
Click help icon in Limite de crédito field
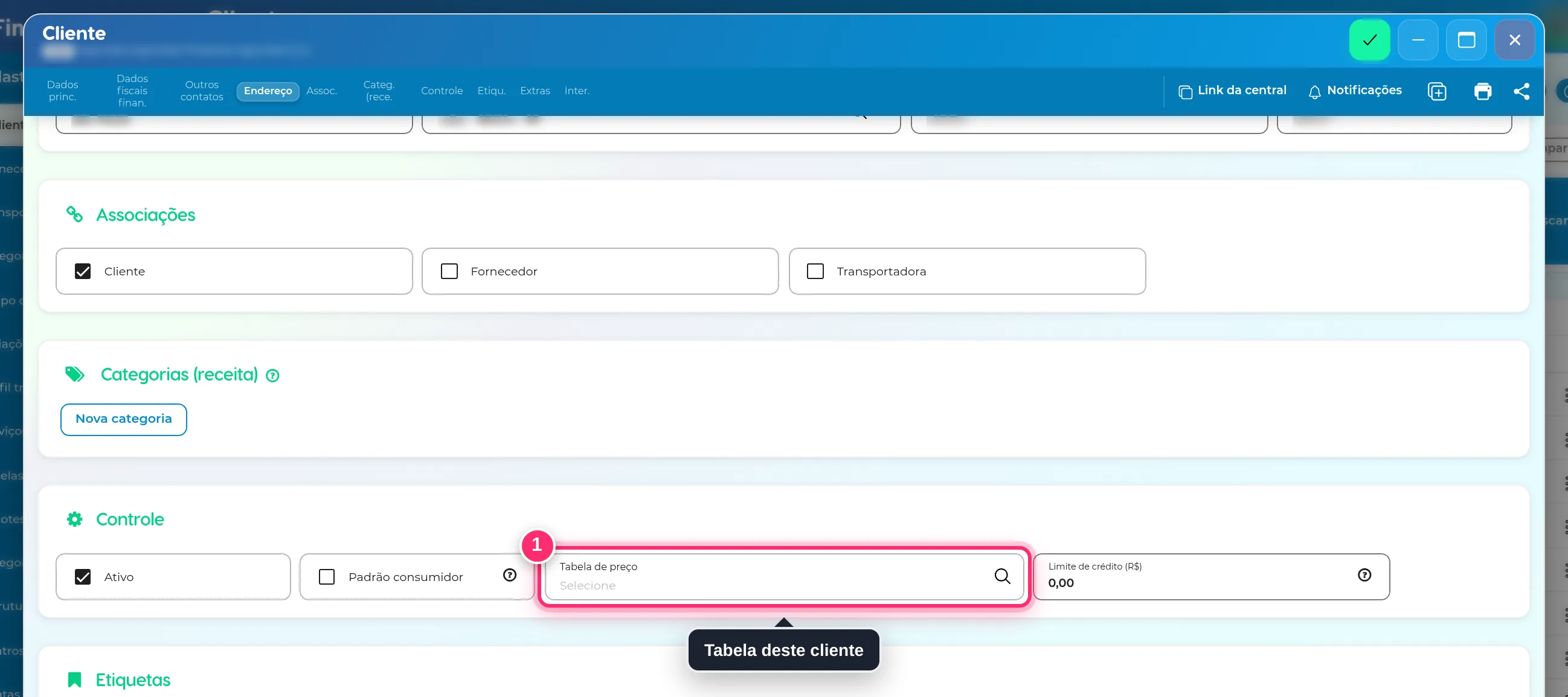point(1364,575)
